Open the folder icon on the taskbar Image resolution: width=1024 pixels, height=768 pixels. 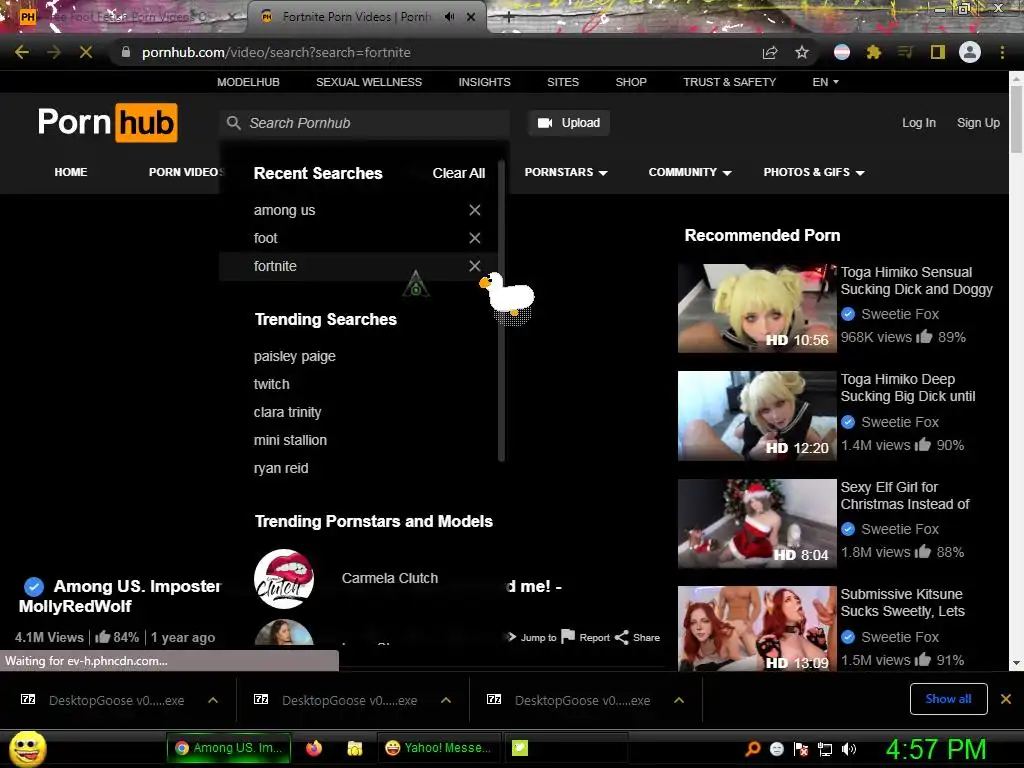[355, 748]
